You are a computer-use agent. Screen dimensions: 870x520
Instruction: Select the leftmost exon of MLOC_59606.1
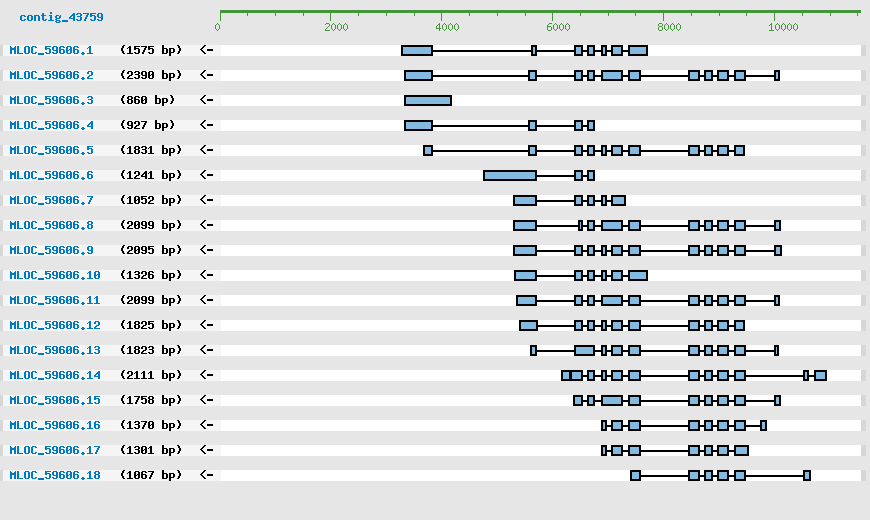(417, 50)
